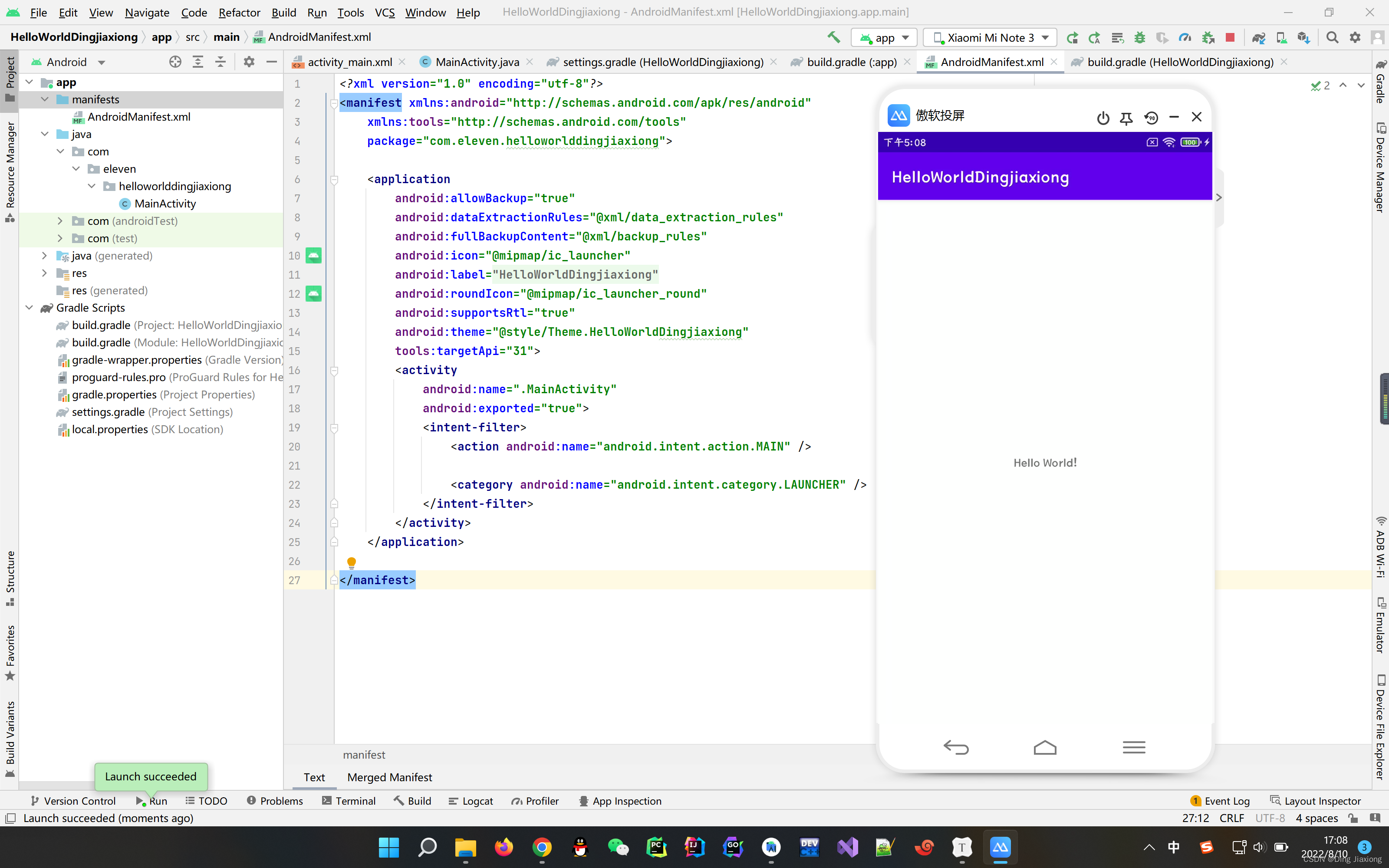Toggle the Project tool window sidebar button

coord(10,79)
